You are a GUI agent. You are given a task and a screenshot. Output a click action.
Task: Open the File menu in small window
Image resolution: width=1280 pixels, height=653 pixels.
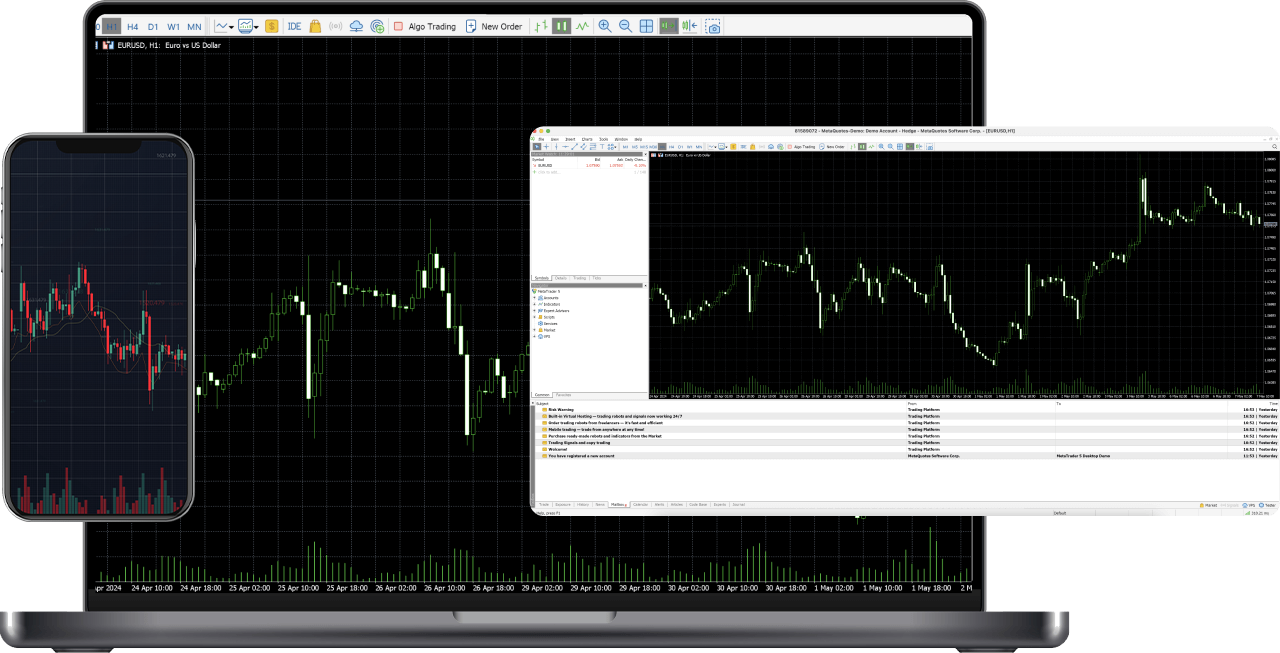(x=541, y=139)
